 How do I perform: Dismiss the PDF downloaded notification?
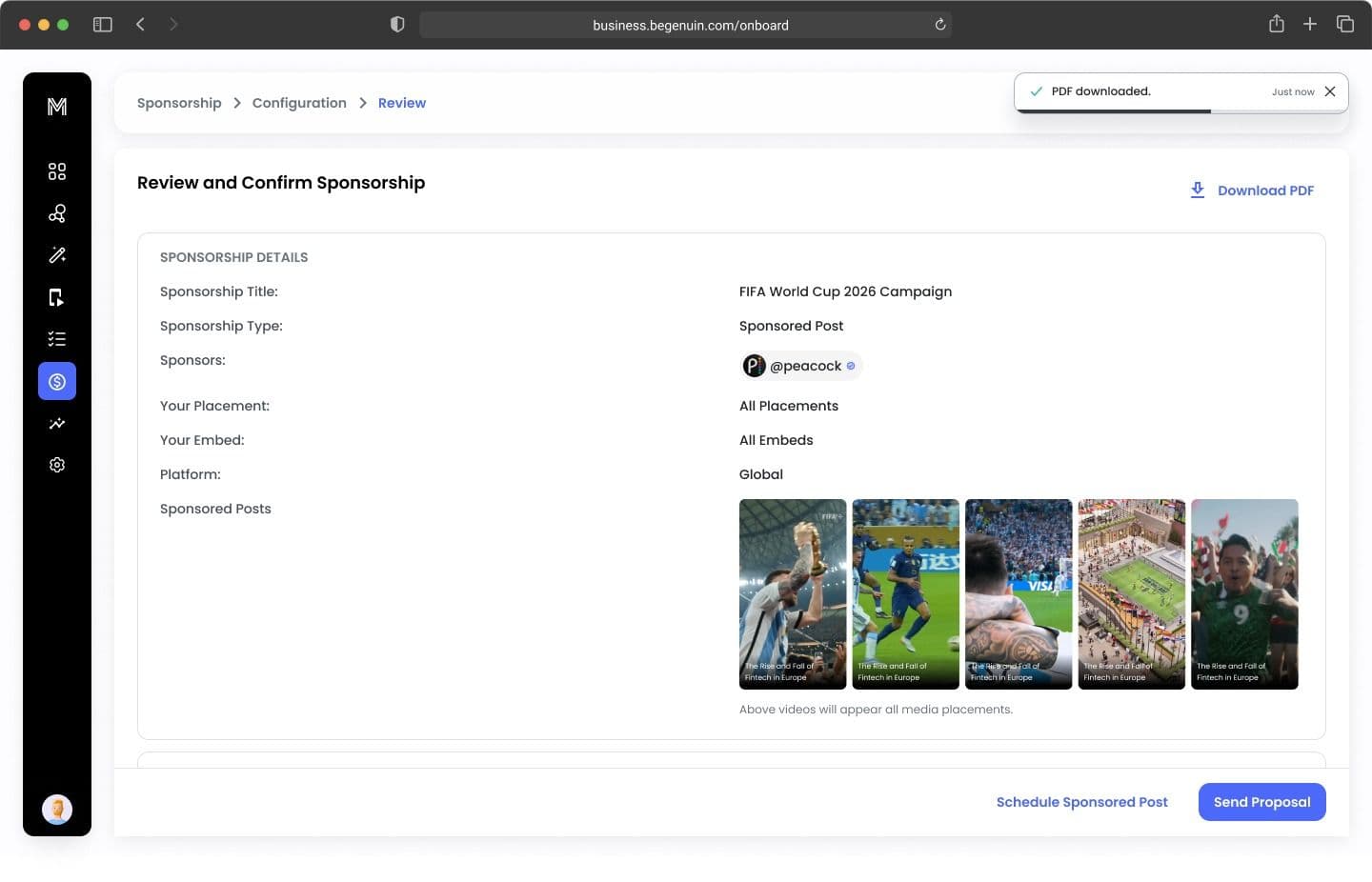tap(1330, 91)
